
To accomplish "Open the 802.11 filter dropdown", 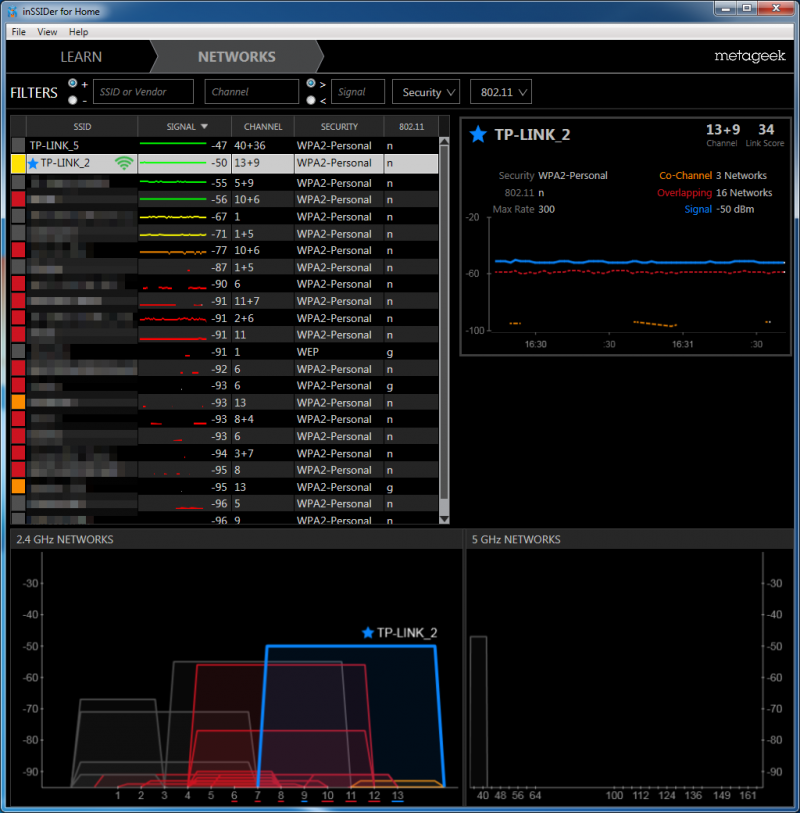I will click(x=501, y=92).
